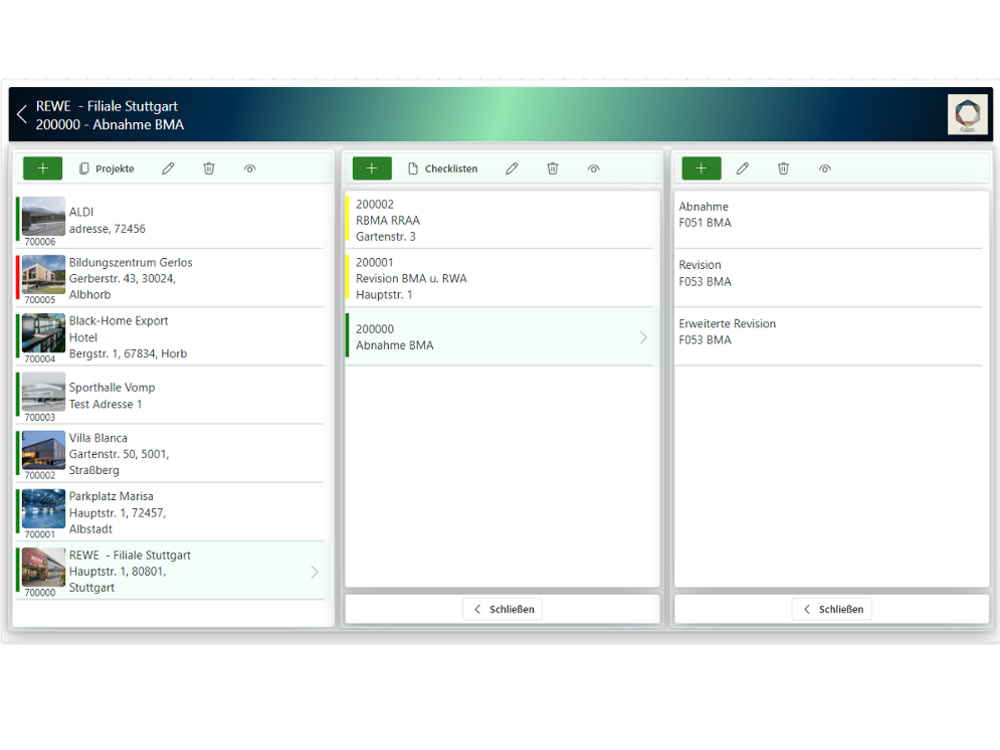
Task: Click the REWE store thumbnail image
Action: click(43, 567)
